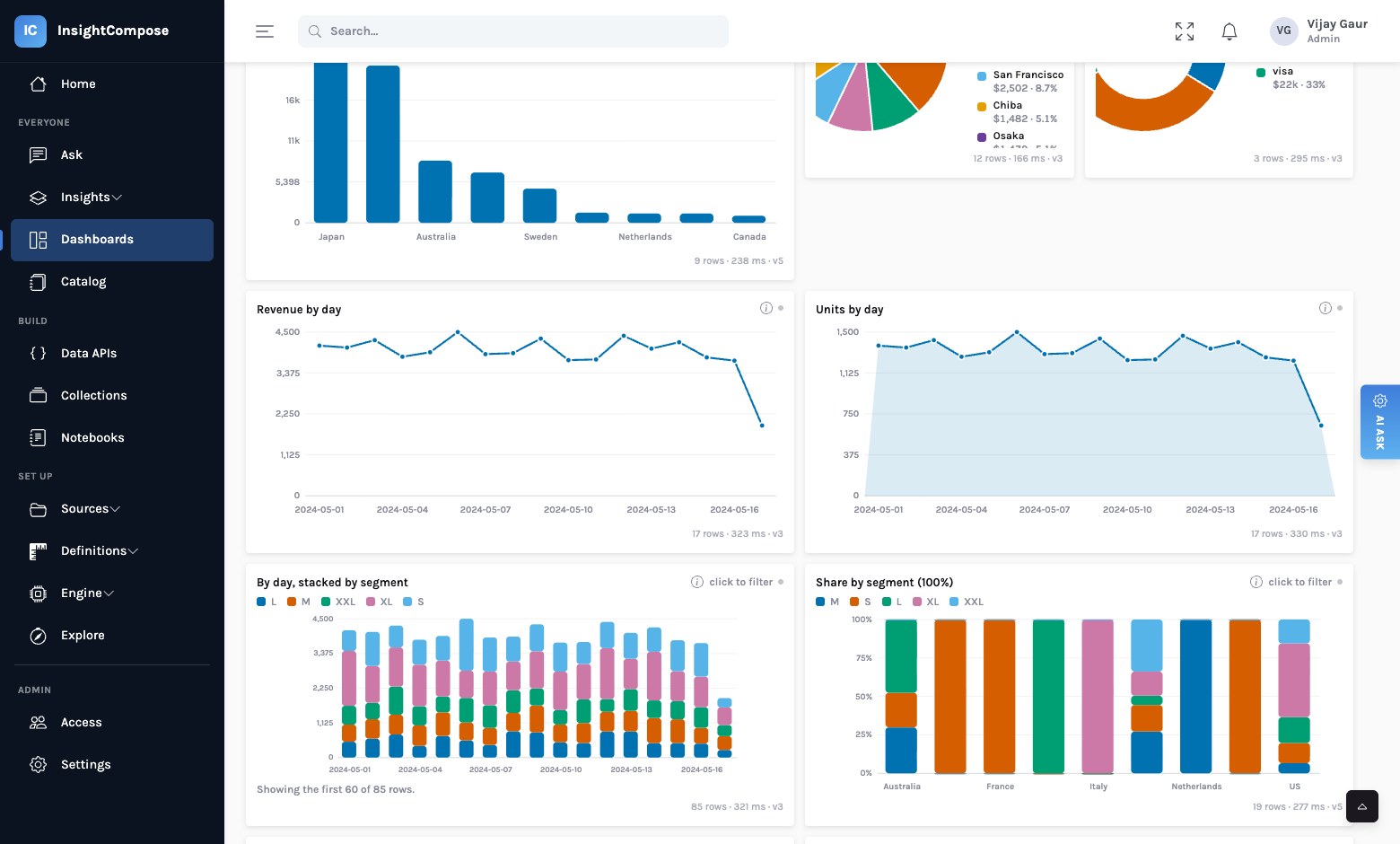Screen dimensions: 1400x844
Task: Click the Japan bar in the bar chart
Action: point(331,142)
